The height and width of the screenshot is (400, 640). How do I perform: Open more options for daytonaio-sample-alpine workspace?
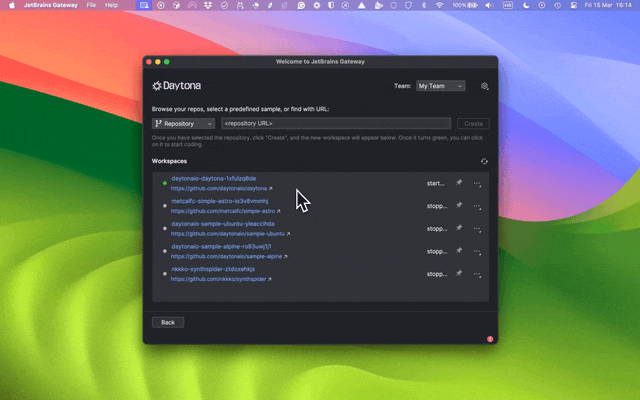[477, 252]
